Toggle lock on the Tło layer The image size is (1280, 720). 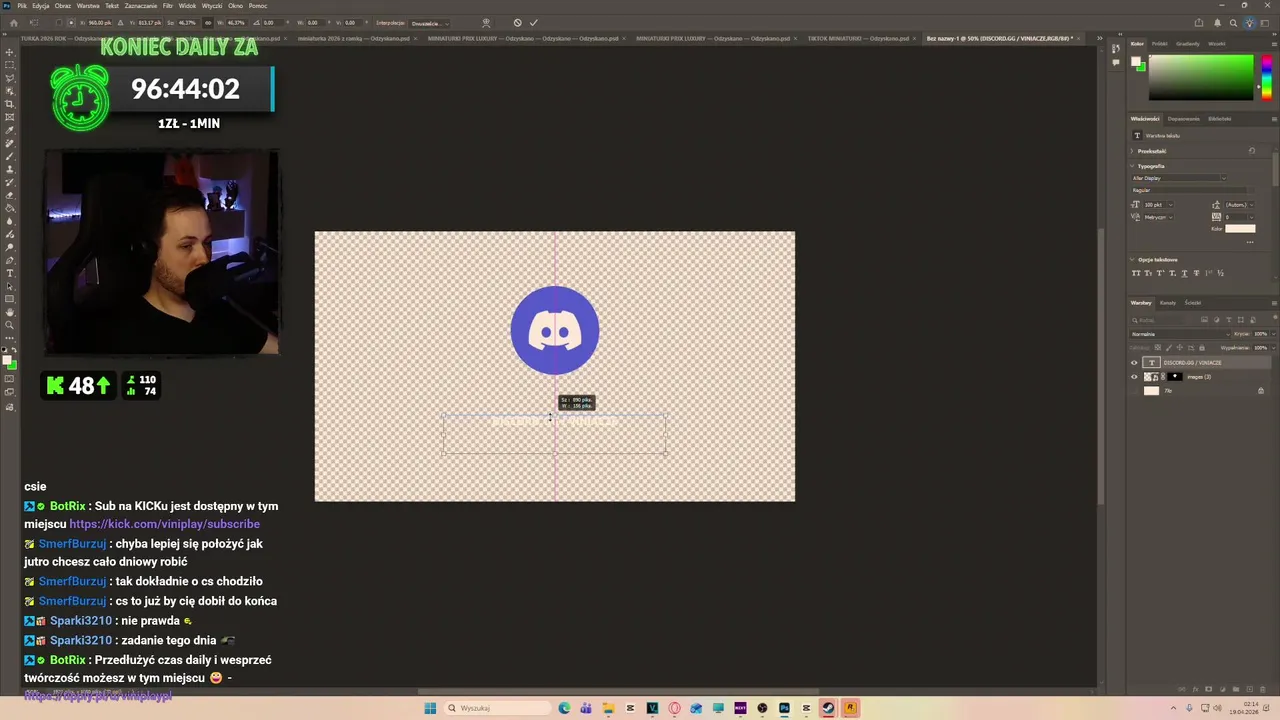1260,391
